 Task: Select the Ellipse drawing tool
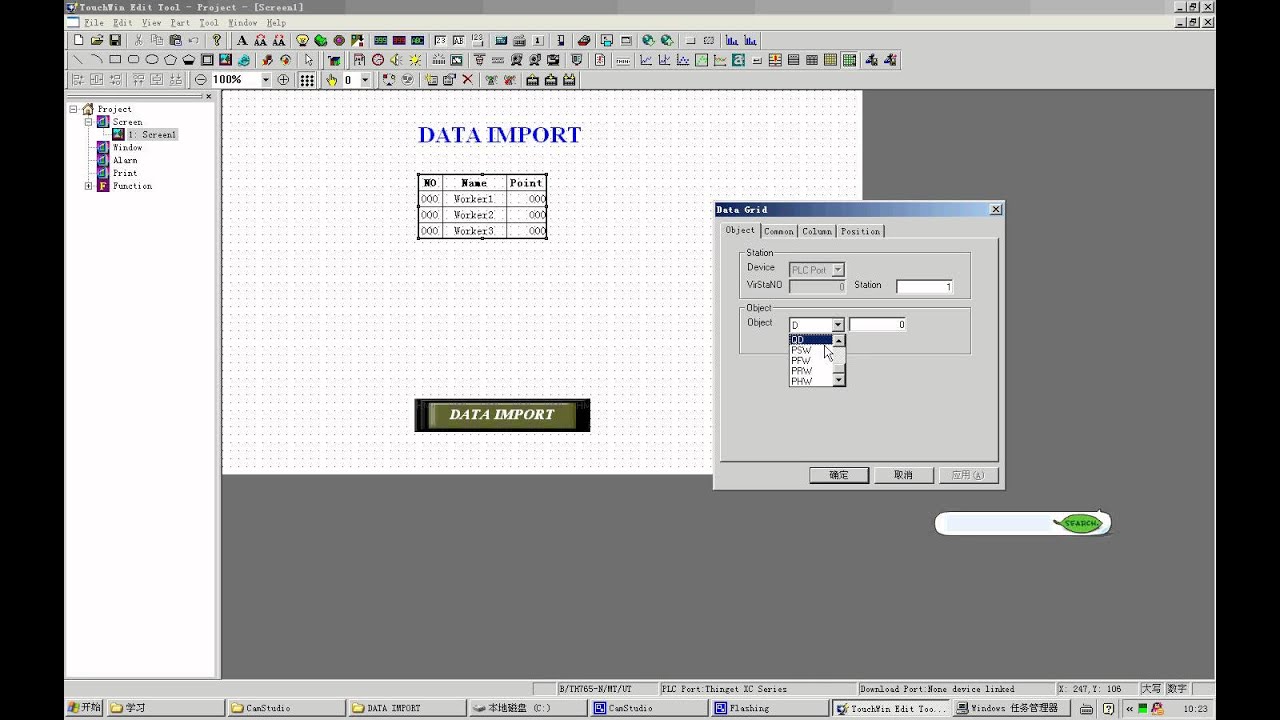[x=152, y=60]
